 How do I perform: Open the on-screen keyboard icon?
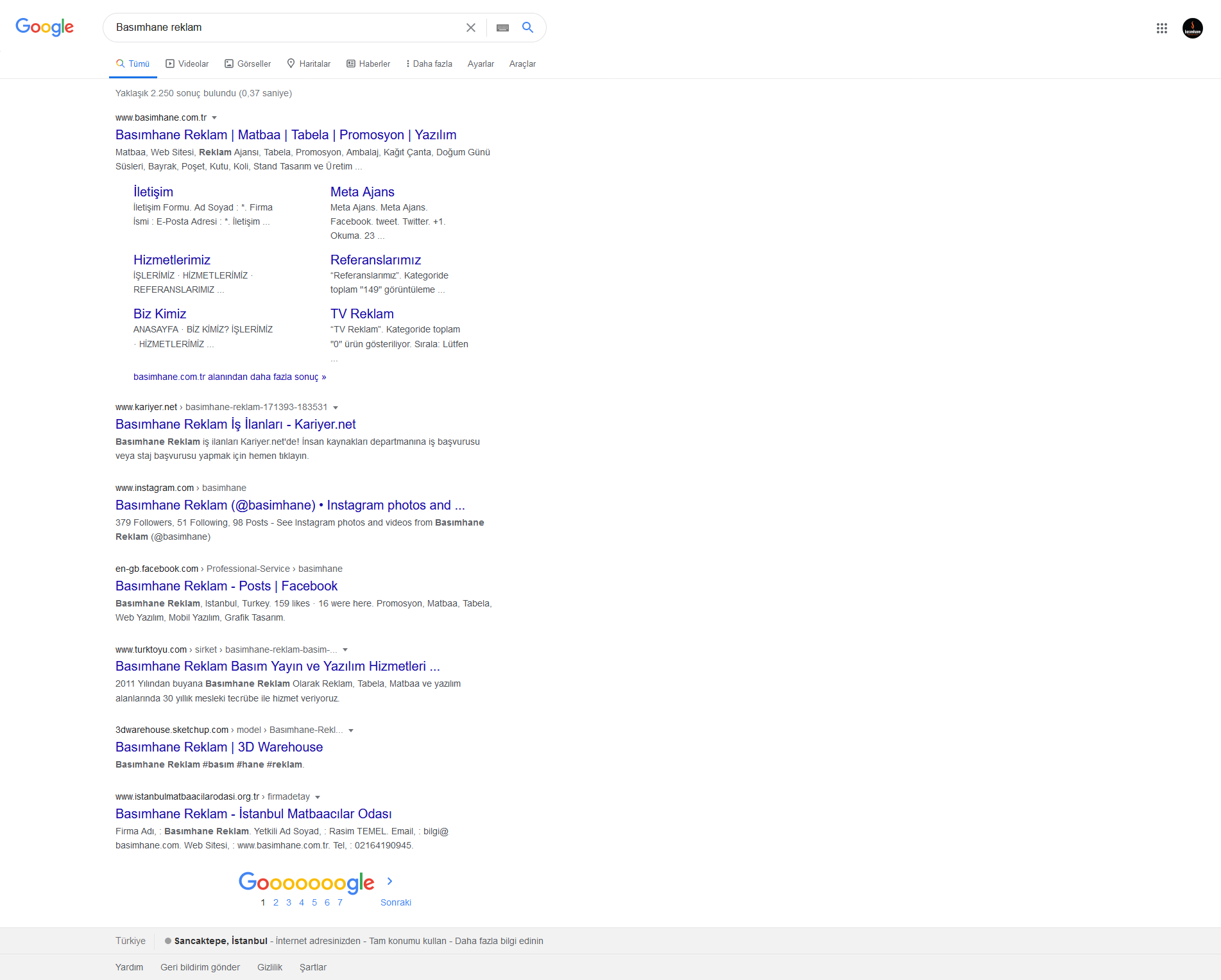coord(503,28)
